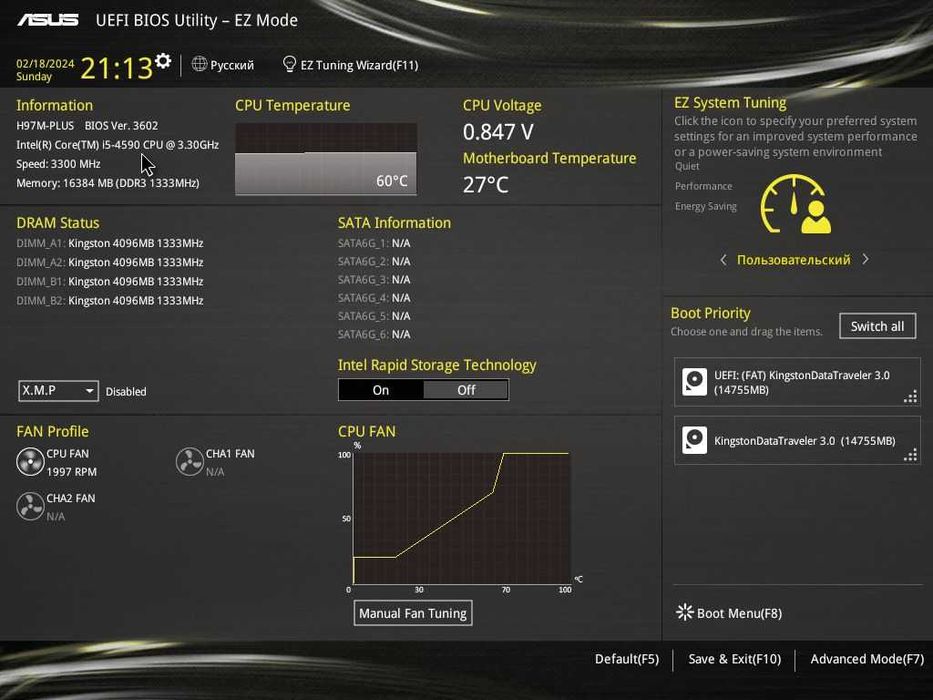Switch to Advanced Mode(F7)
This screenshot has height=700, width=933.
click(867, 659)
